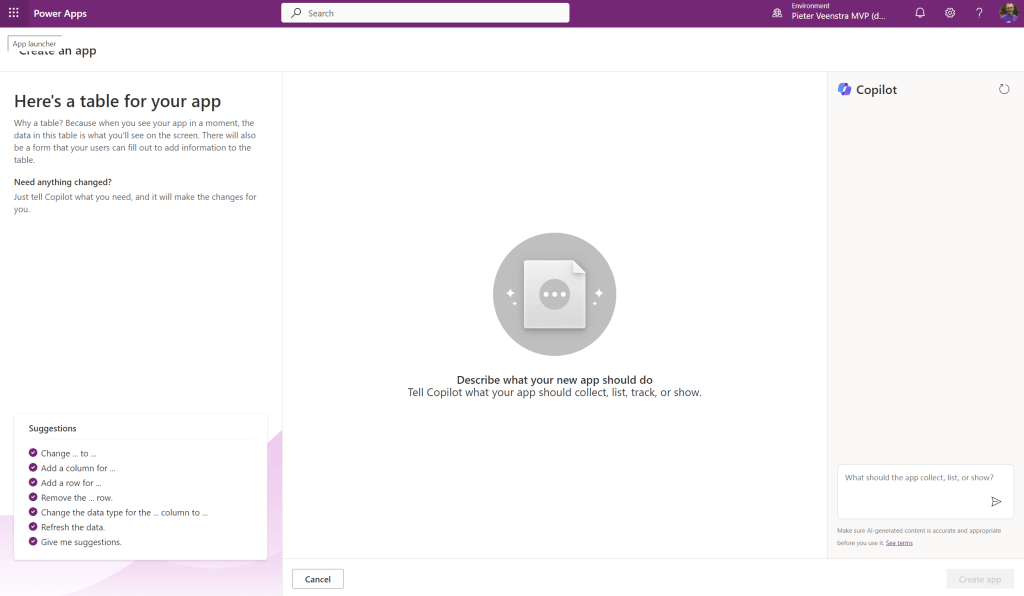Click the checkmark beside 'Add a column for ...'
The height and width of the screenshot is (596, 1024).
pyautogui.click(x=33, y=467)
